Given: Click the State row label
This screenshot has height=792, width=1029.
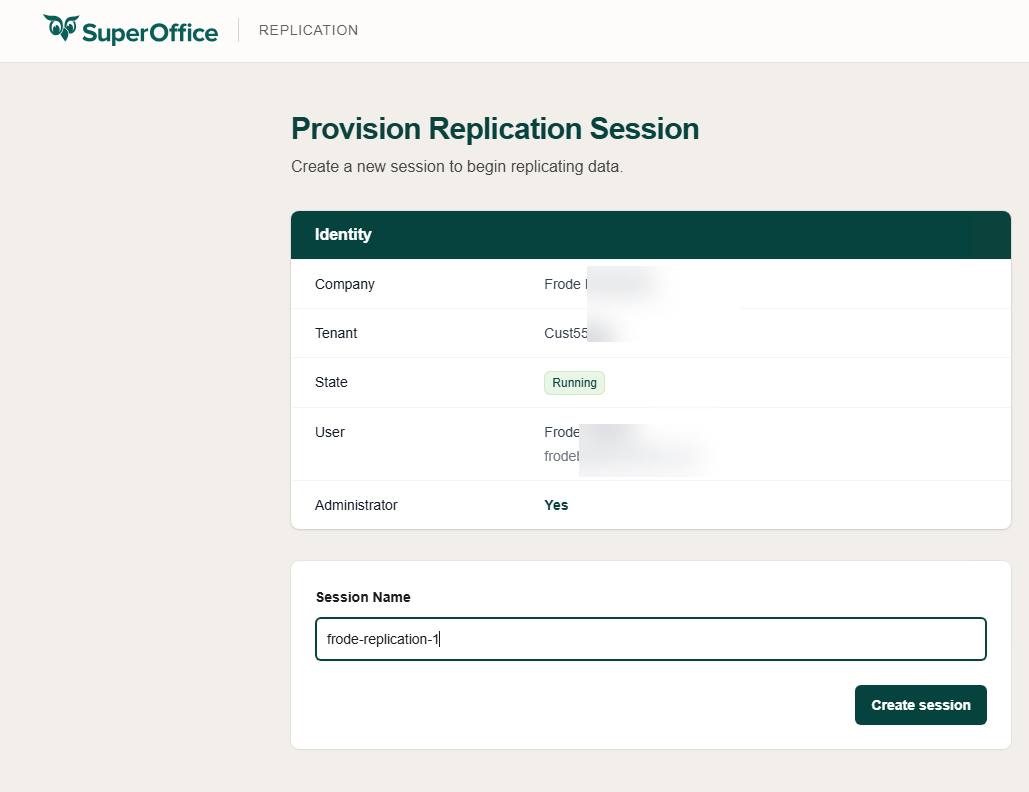Looking at the screenshot, I should click(331, 382).
